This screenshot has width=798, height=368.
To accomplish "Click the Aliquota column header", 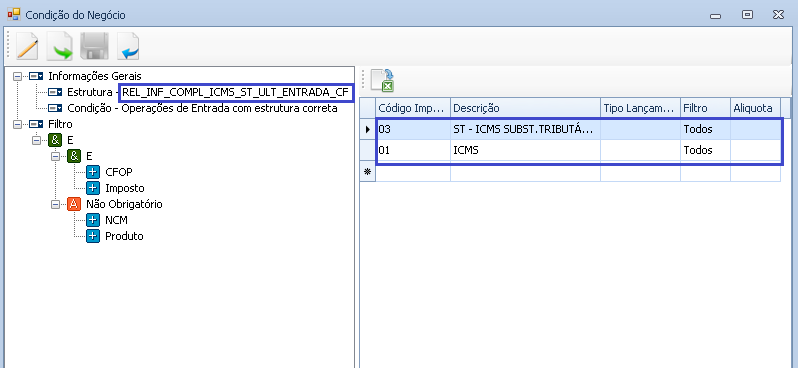I will click(x=755, y=108).
